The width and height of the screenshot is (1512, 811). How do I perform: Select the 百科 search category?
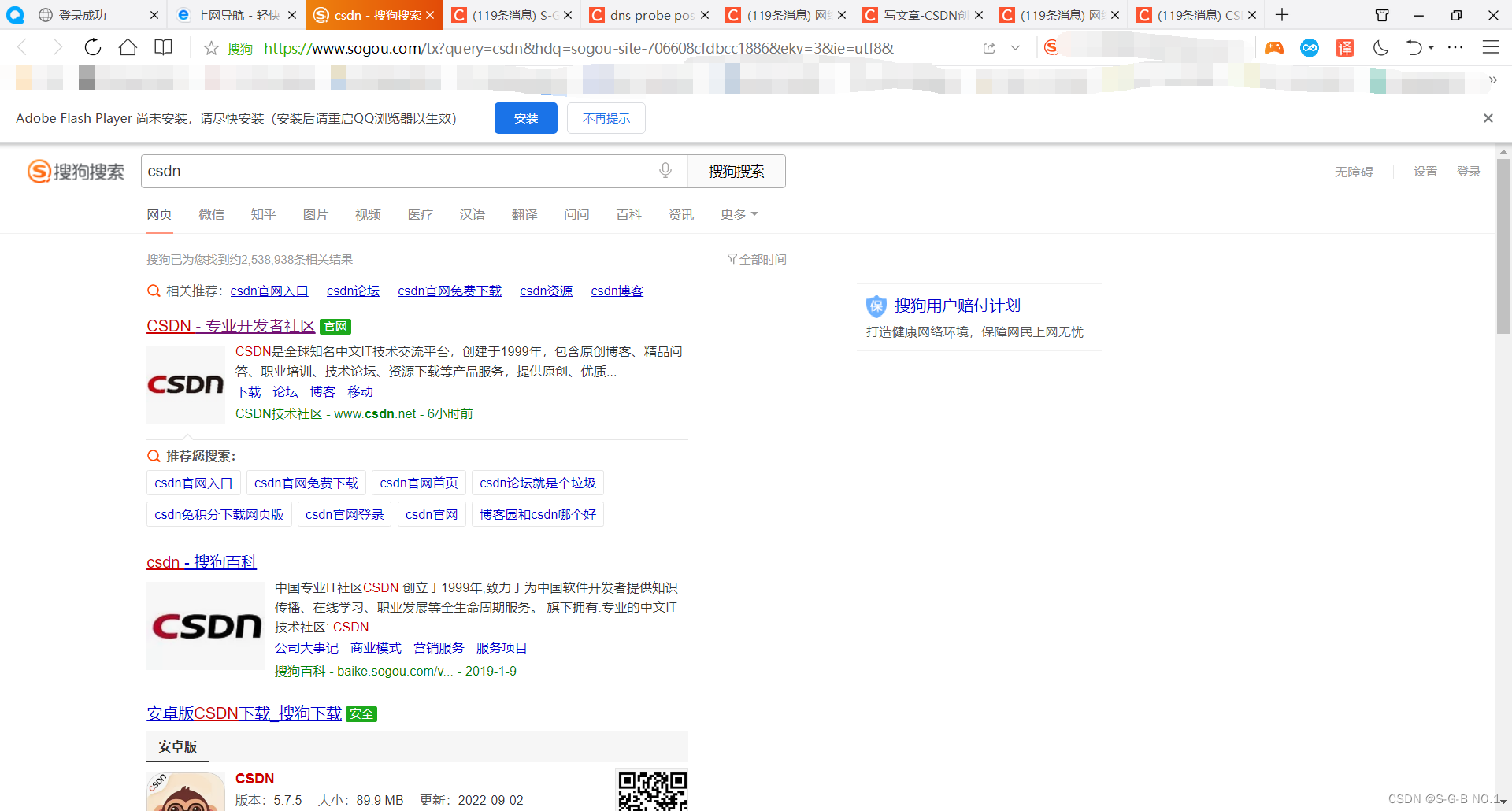pos(628,214)
